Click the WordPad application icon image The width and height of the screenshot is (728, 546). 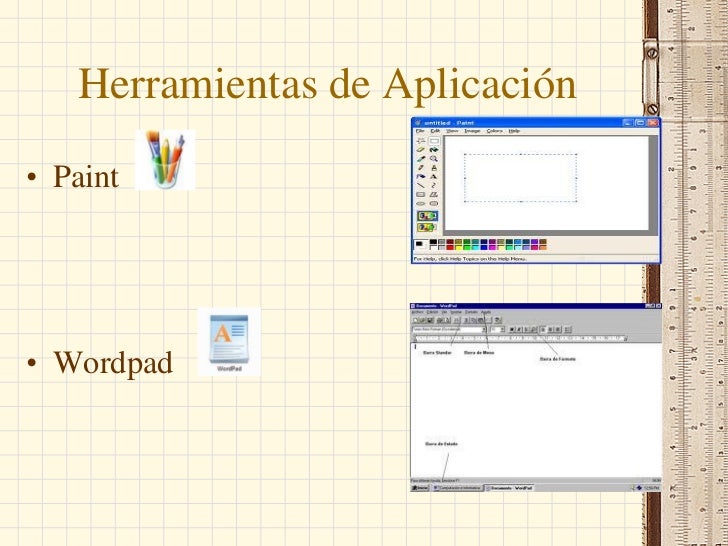(229, 342)
